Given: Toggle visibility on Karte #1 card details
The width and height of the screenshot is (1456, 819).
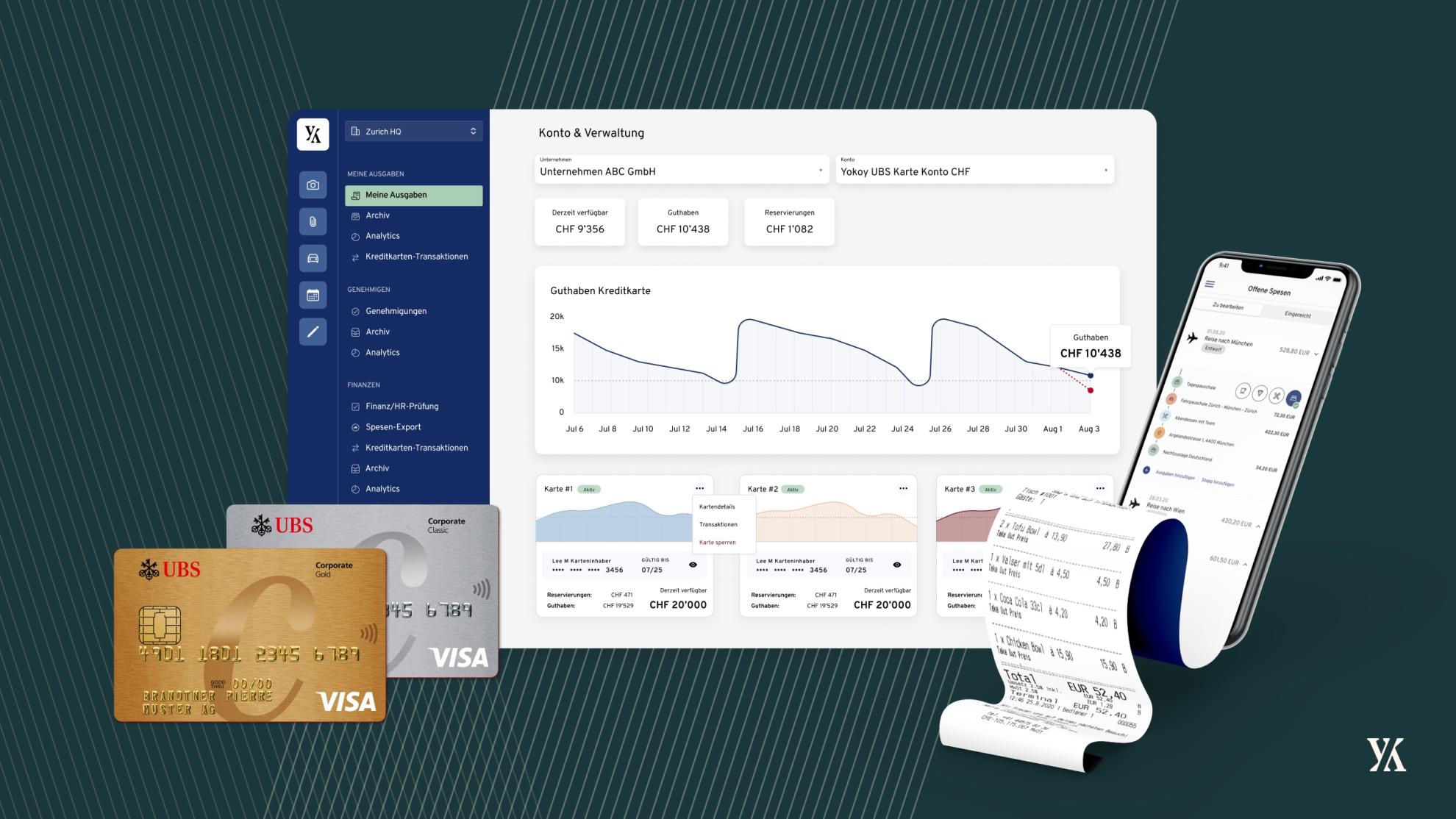Looking at the screenshot, I should pyautogui.click(x=692, y=565).
